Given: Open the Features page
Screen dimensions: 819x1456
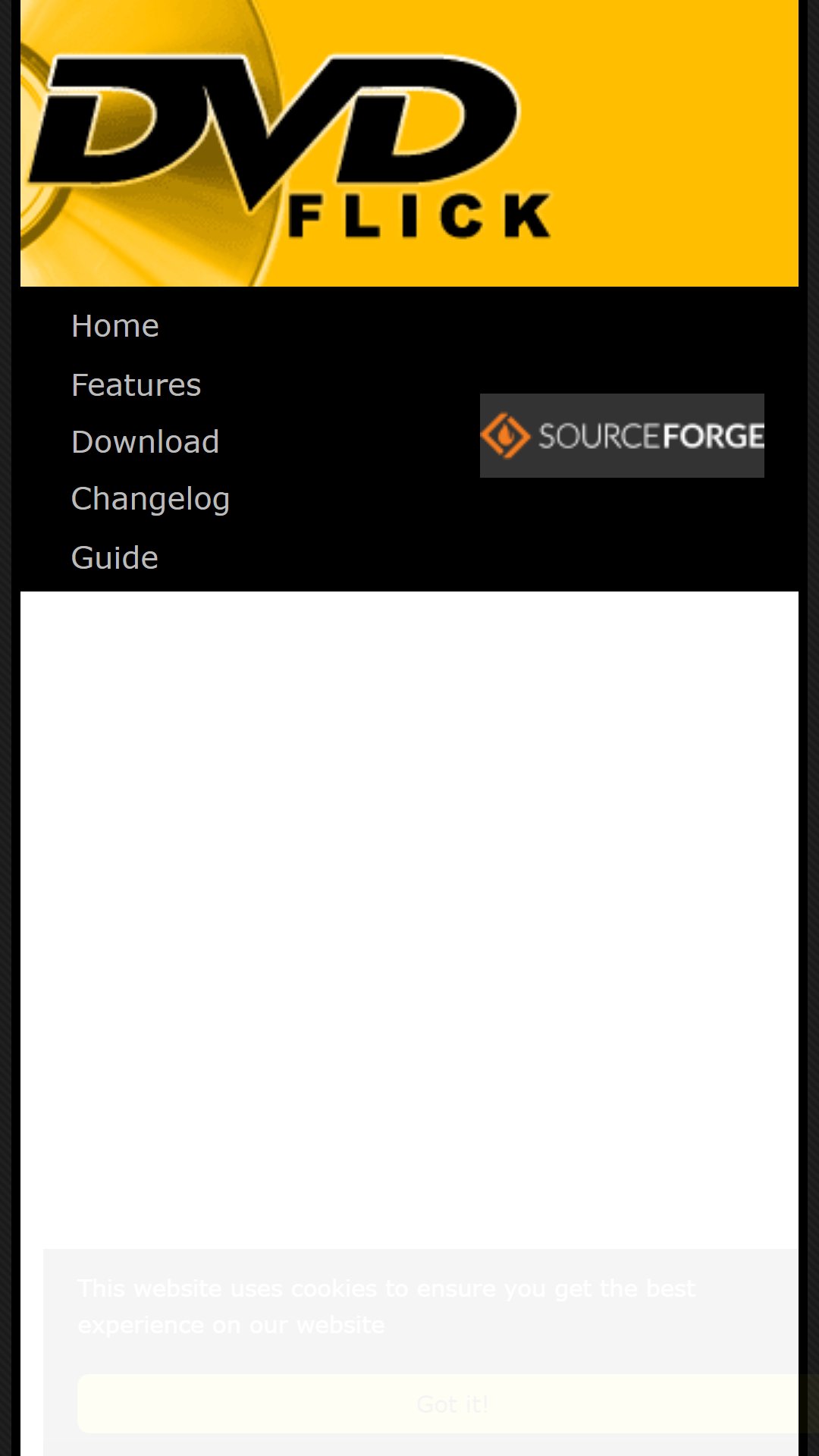Looking at the screenshot, I should (x=136, y=385).
